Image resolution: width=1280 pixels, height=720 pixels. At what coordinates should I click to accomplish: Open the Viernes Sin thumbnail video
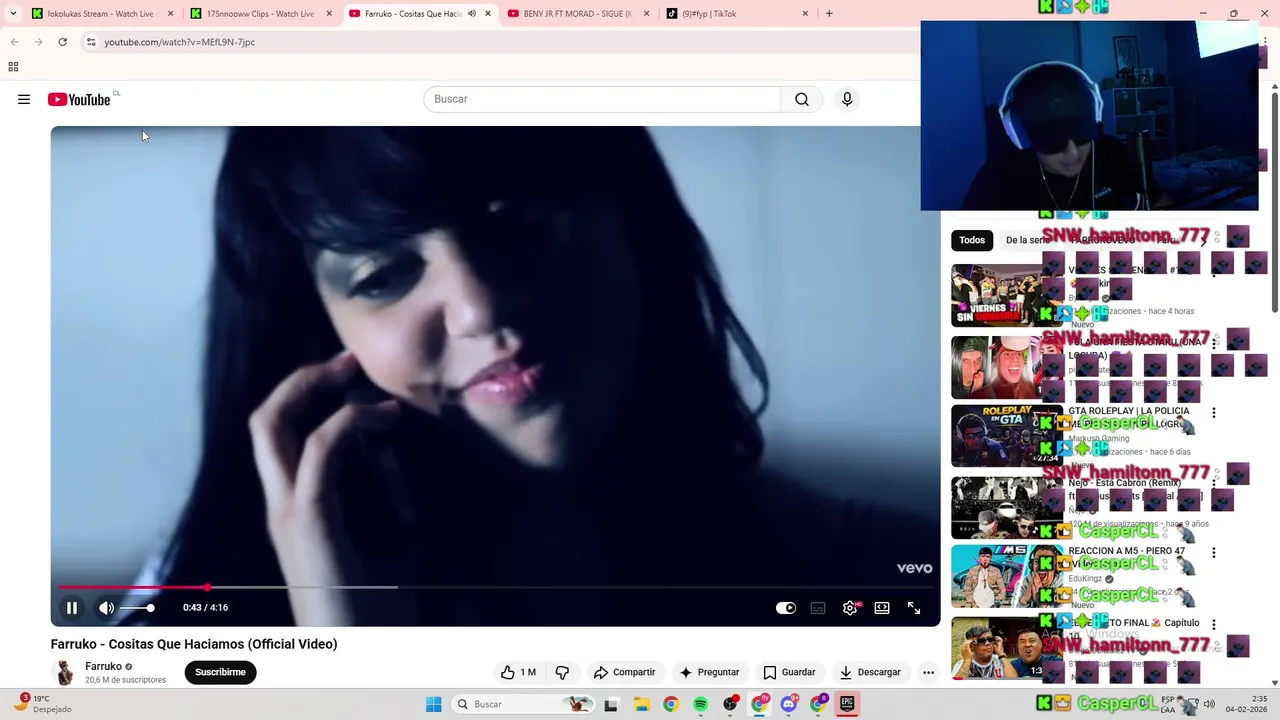1006,295
